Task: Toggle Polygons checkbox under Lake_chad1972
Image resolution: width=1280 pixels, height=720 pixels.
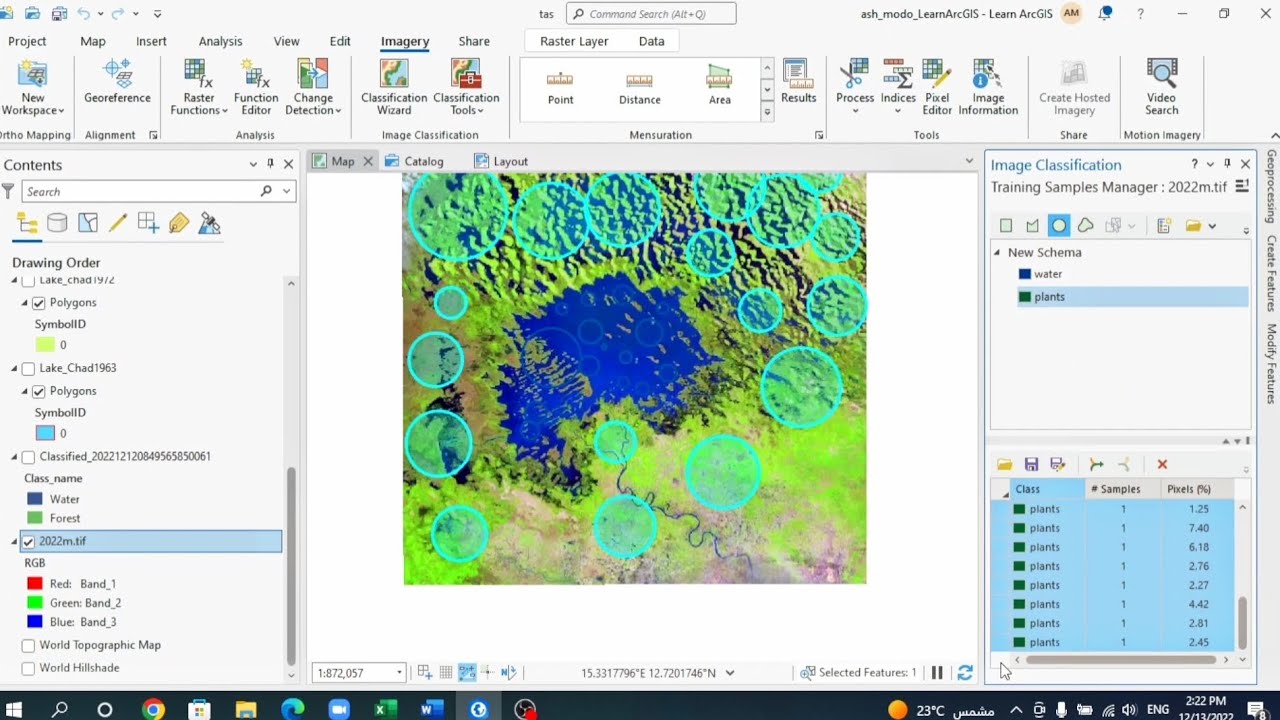Action: tap(39, 303)
